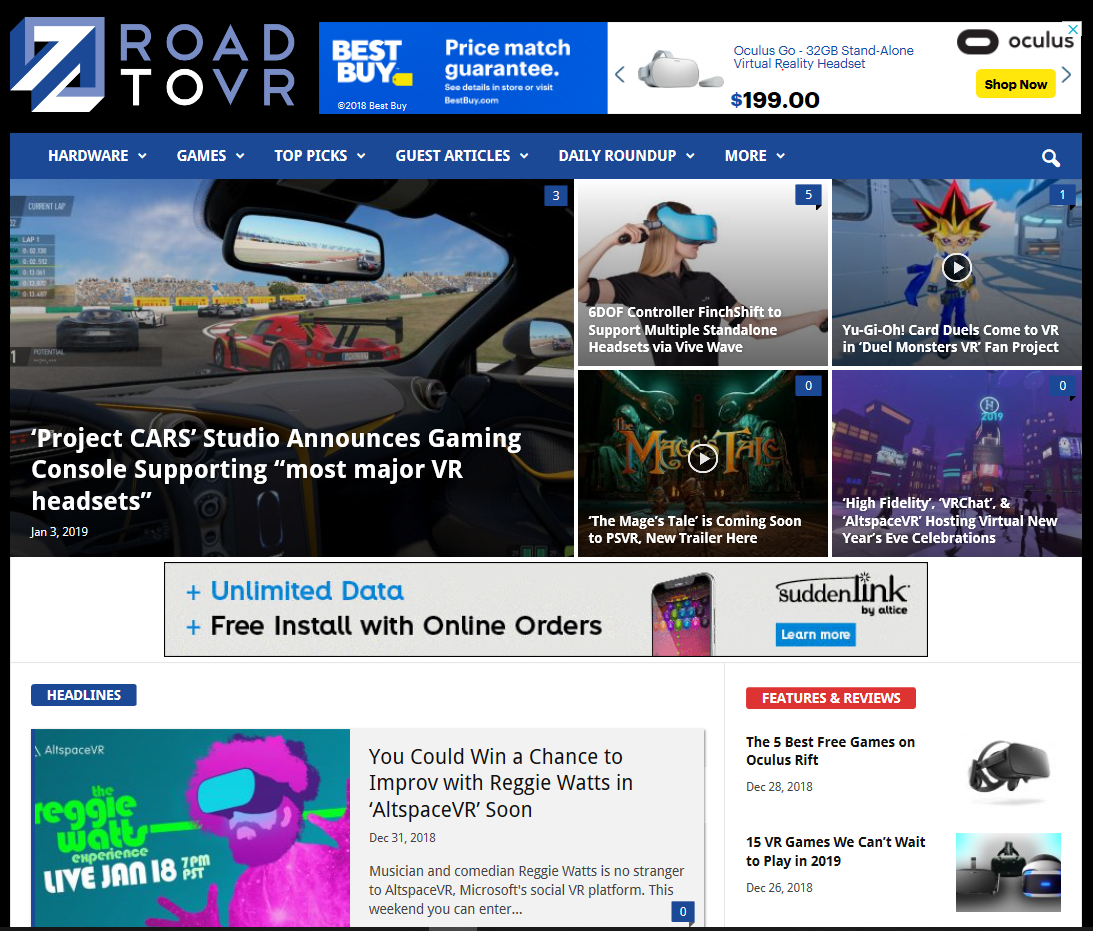The image size is (1093, 931).
Task: Click the Unlimited Data text in Suddenlink ad
Action: [x=307, y=591]
